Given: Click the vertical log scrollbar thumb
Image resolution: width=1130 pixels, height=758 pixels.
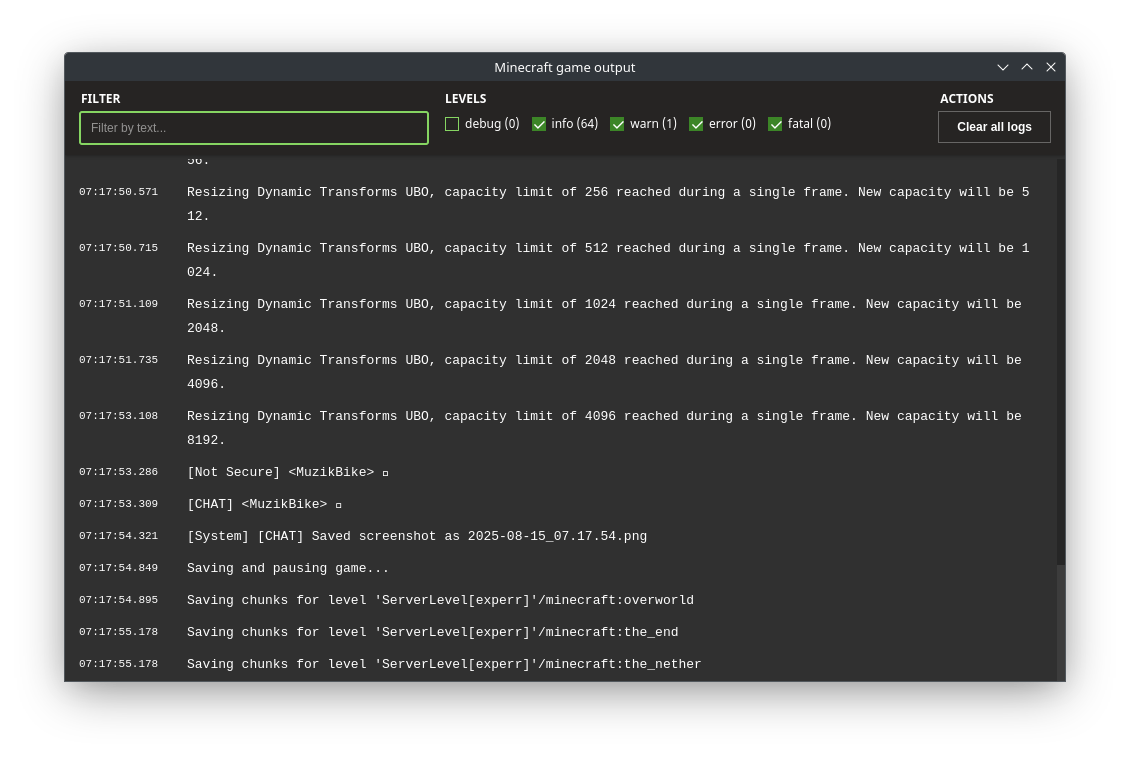Looking at the screenshot, I should pos(1060,623).
